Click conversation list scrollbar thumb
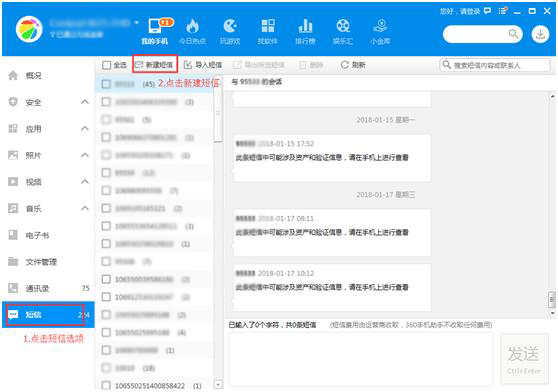Viewport: 558px width, 392px height. coord(218,108)
